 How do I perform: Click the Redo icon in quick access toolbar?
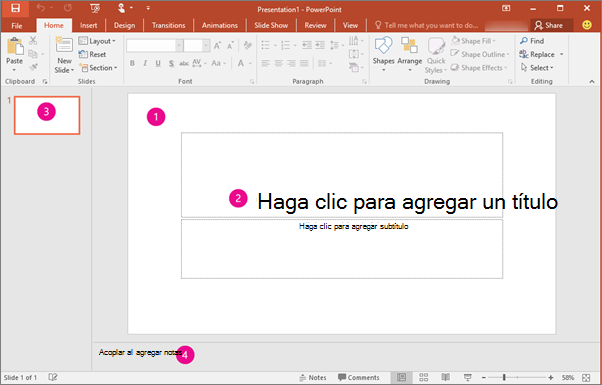(68, 8)
